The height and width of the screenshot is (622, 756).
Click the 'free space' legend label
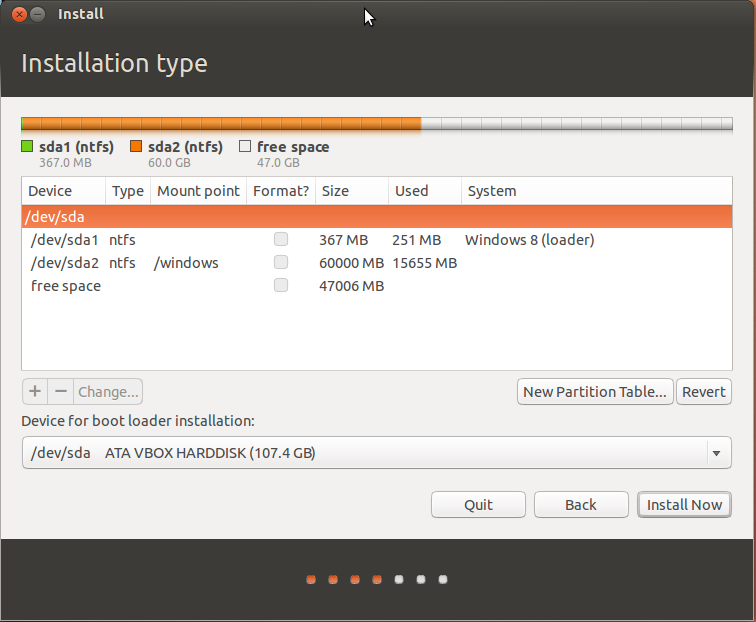point(293,147)
